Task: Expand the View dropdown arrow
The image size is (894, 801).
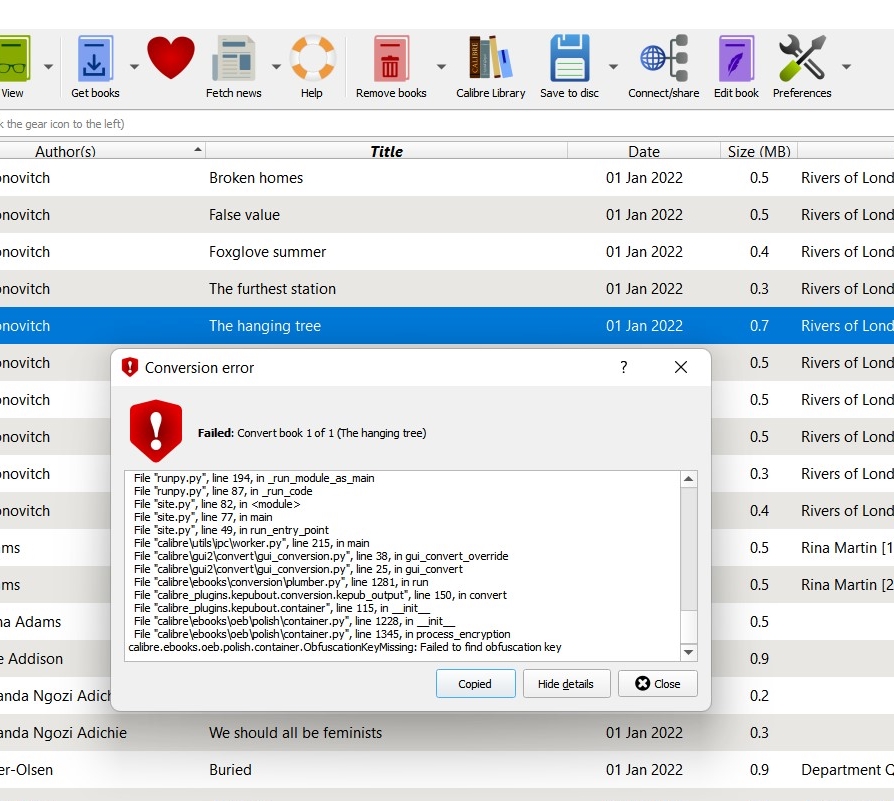Action: tap(48, 67)
